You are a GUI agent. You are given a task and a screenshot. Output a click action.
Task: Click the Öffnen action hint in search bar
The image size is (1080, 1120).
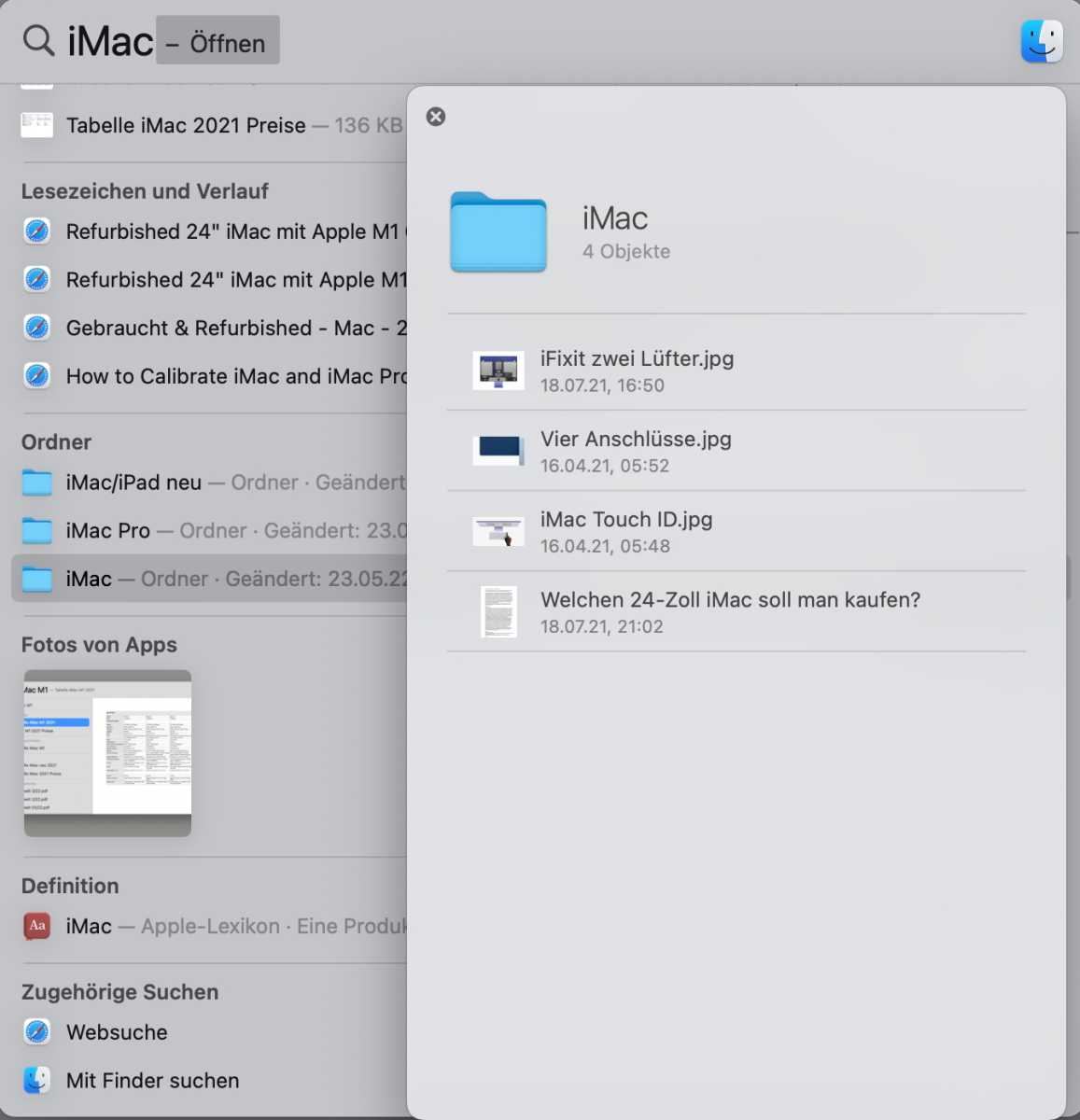218,41
